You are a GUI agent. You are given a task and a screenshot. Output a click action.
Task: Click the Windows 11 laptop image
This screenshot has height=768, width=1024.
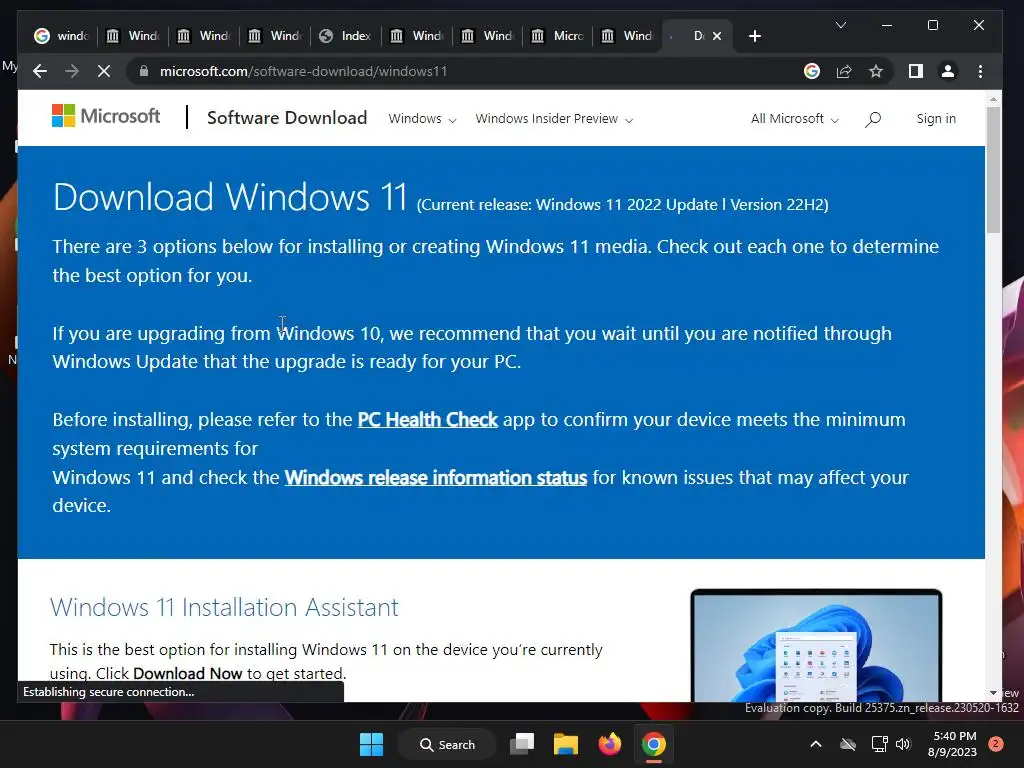(816, 645)
